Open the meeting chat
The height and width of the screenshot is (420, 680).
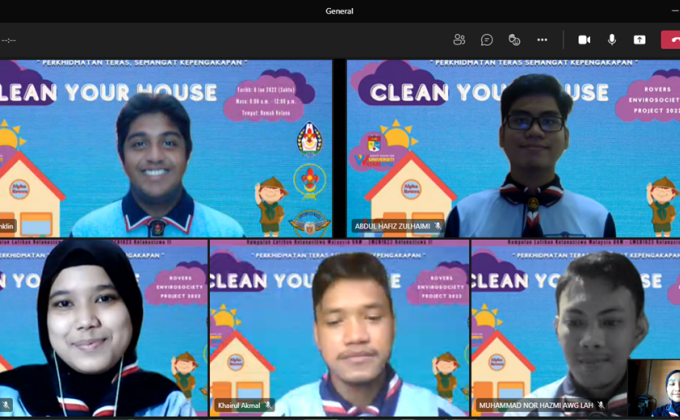click(487, 40)
